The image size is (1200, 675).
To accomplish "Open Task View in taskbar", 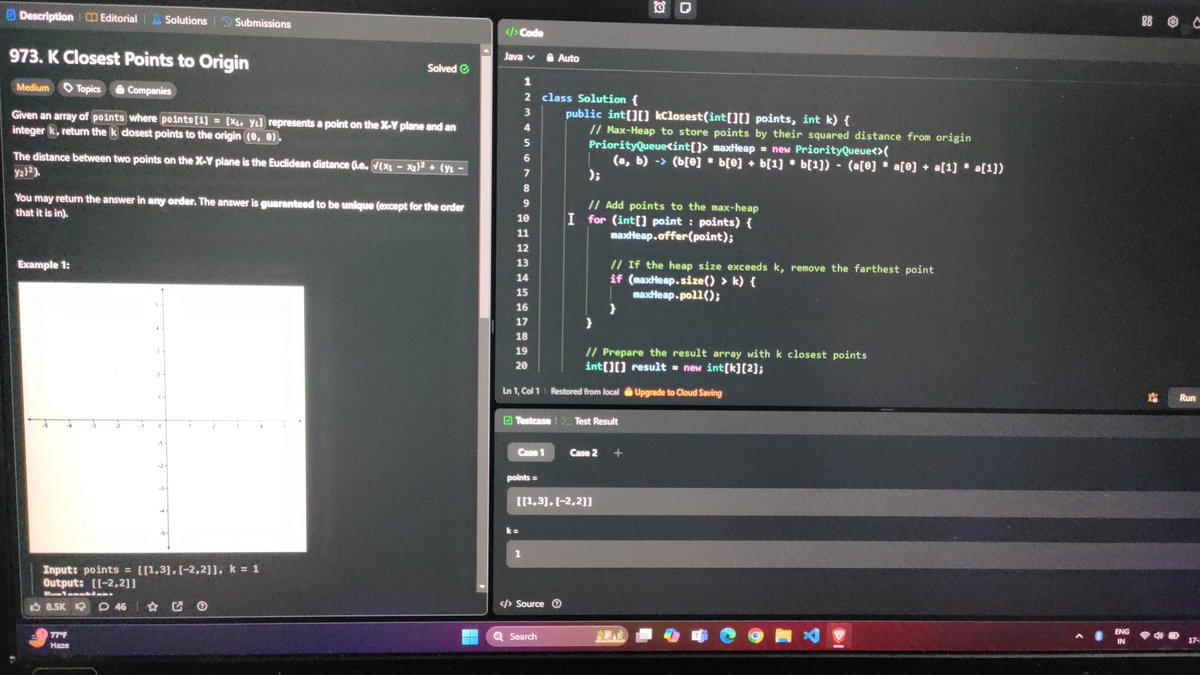I will (x=646, y=636).
